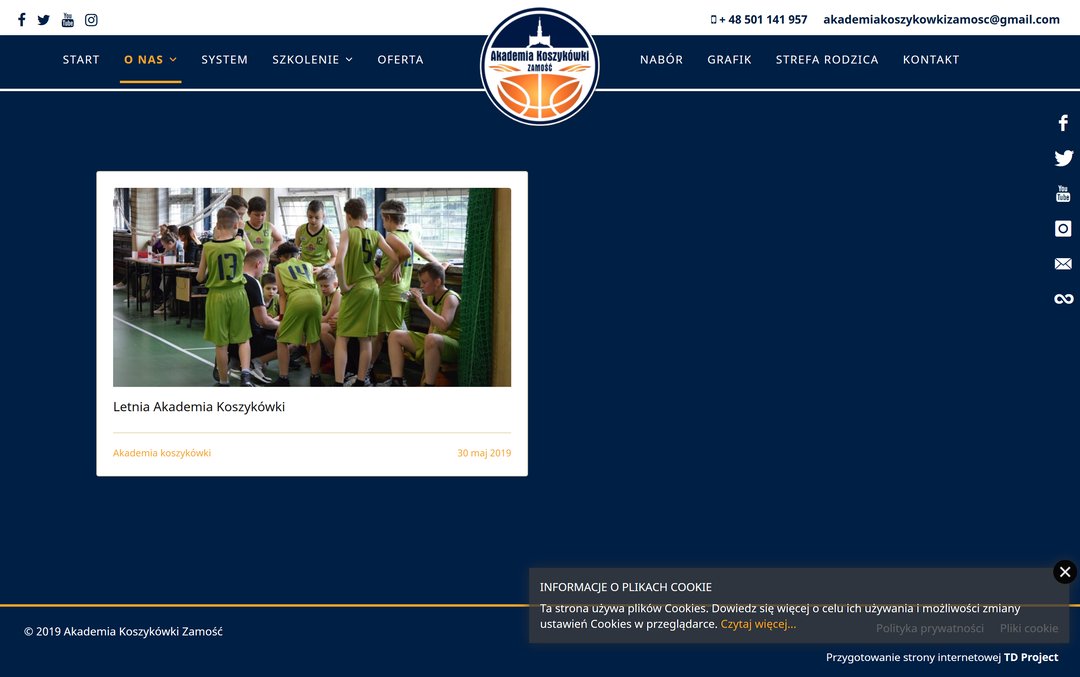Click the Czytaj więcej cookie link
1080x677 pixels.
(758, 624)
